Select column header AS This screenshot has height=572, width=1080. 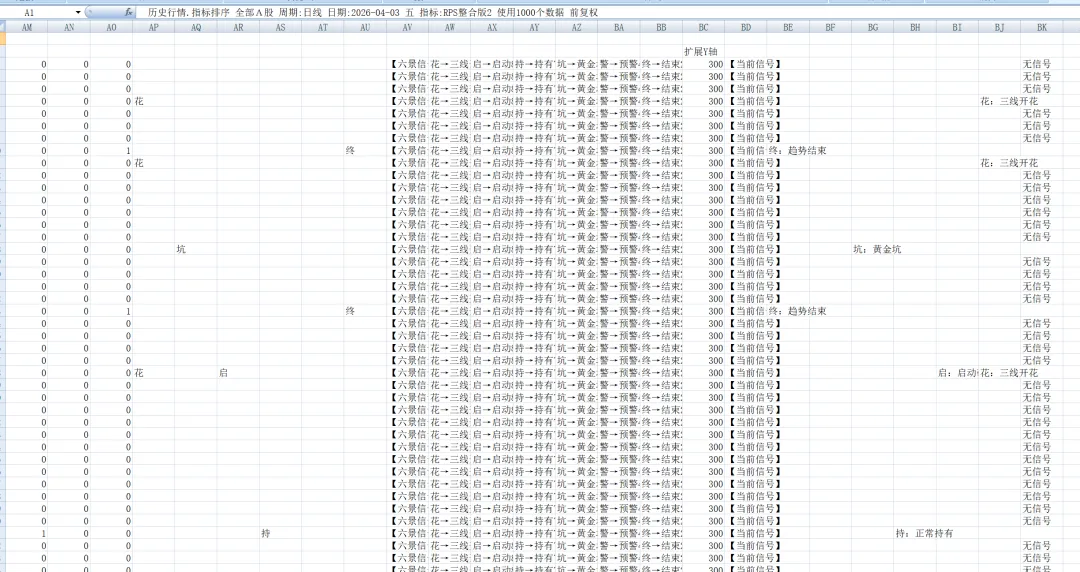(280, 28)
